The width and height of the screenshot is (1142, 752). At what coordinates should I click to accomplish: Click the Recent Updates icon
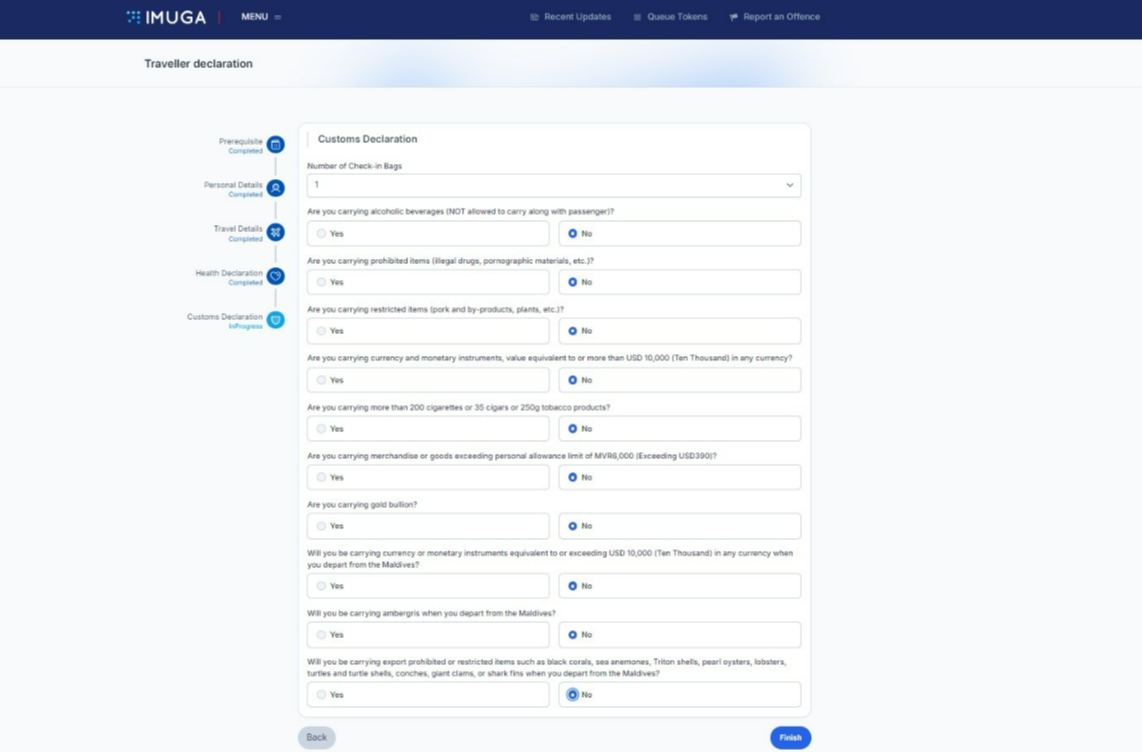[x=535, y=17]
